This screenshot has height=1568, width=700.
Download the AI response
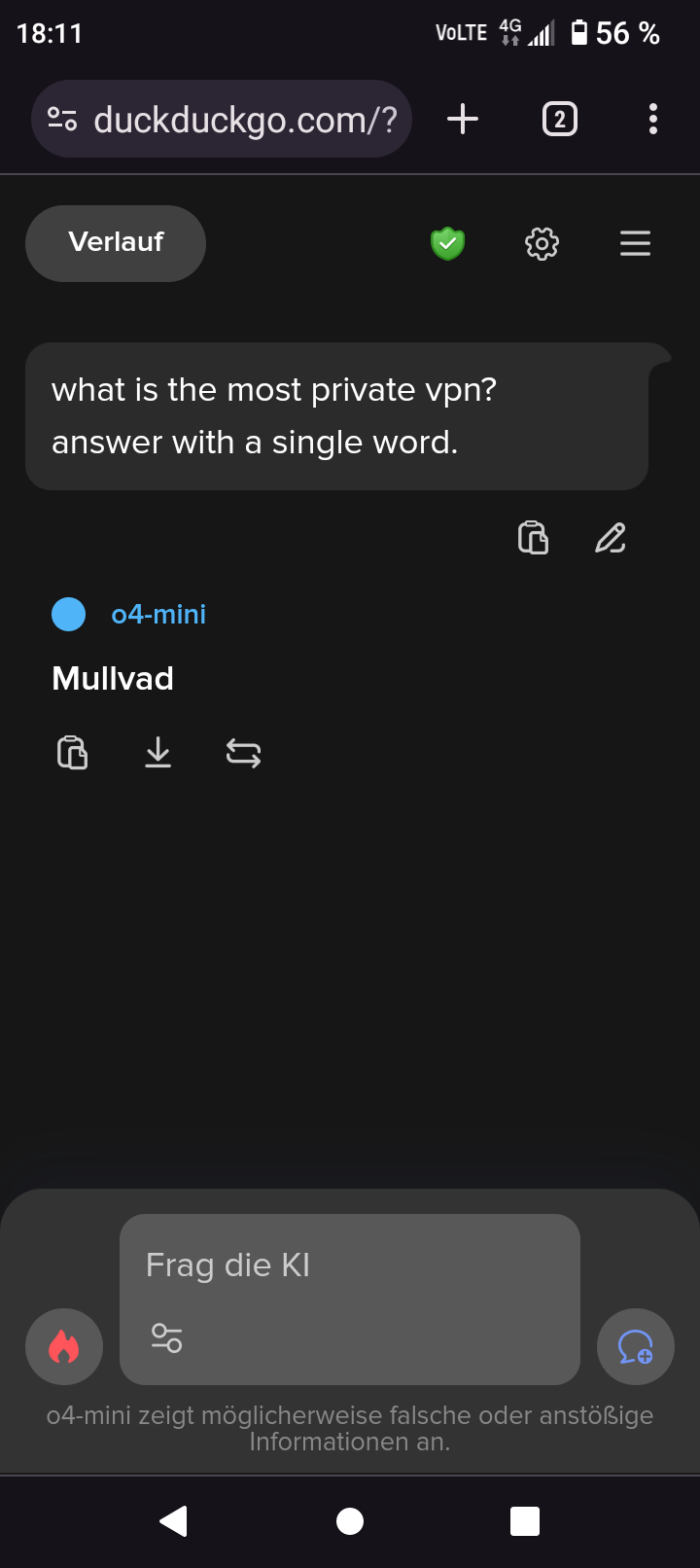pyautogui.click(x=157, y=753)
